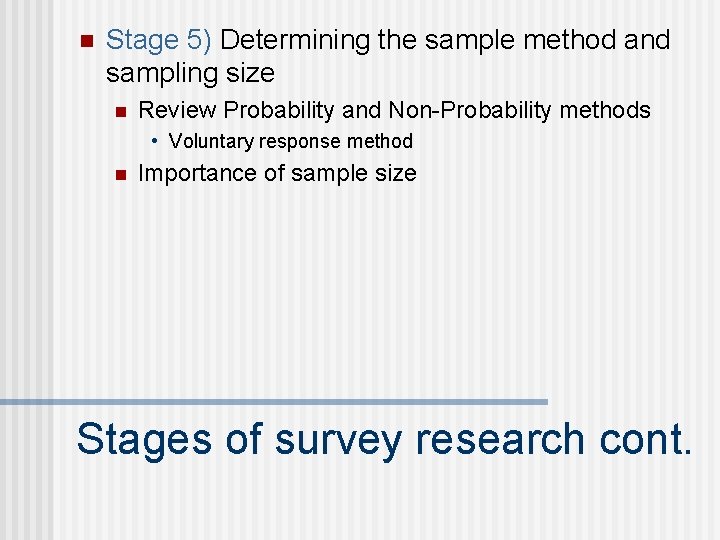Select the "Voluntary response method" line
This screenshot has height=540, width=720.
point(290,141)
